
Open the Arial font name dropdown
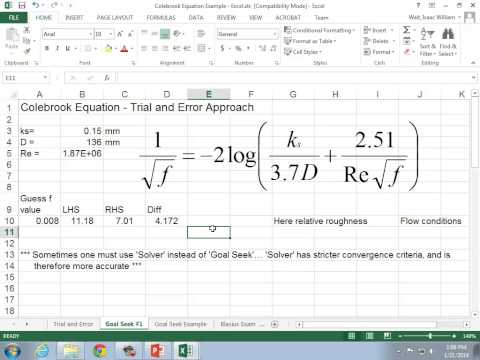coord(90,34)
